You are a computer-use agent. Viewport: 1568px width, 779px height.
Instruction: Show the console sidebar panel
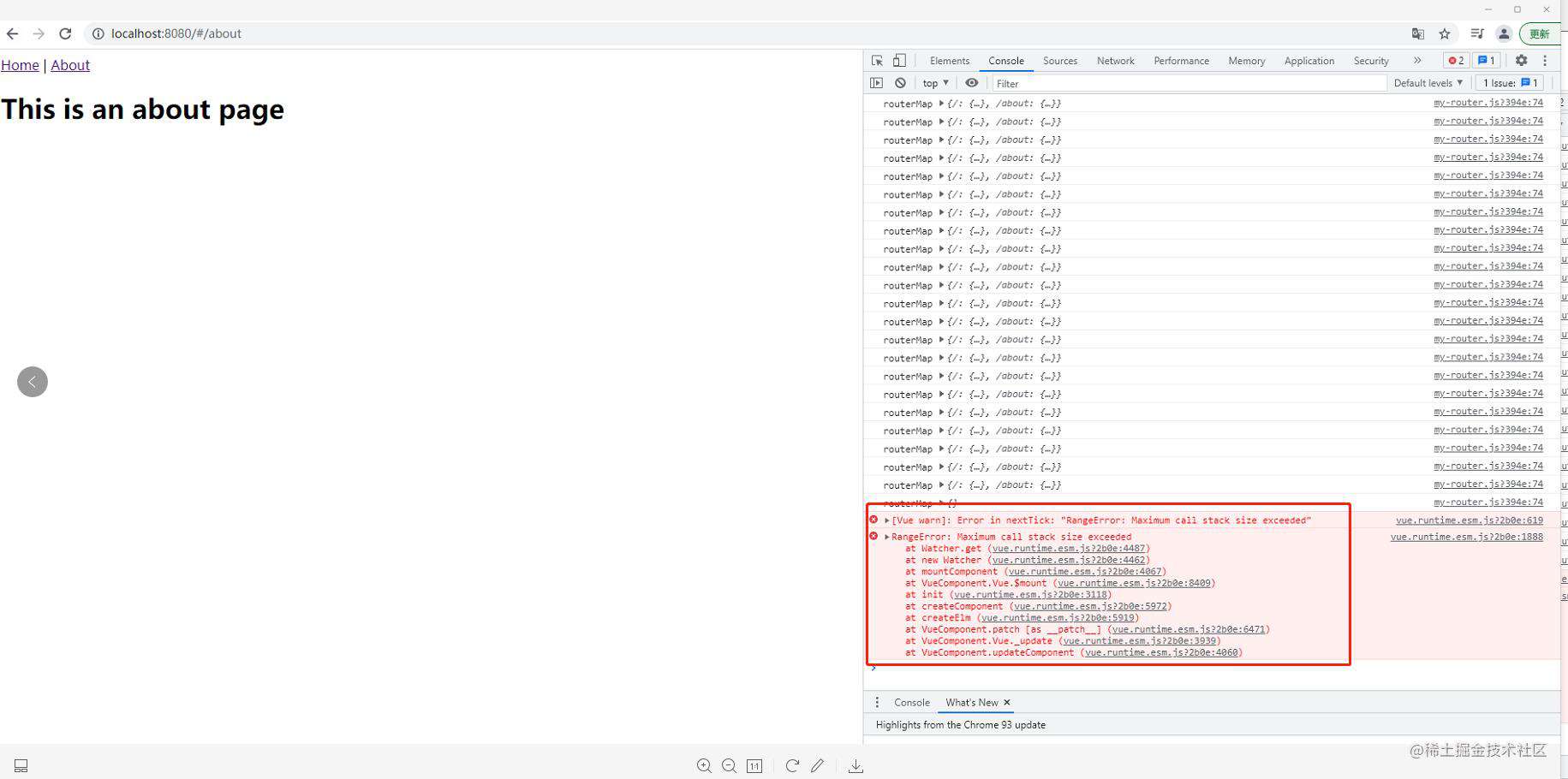[876, 83]
